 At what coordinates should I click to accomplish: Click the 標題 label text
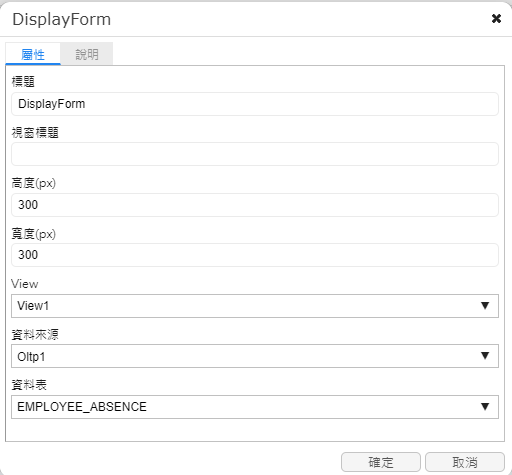(x=23, y=81)
